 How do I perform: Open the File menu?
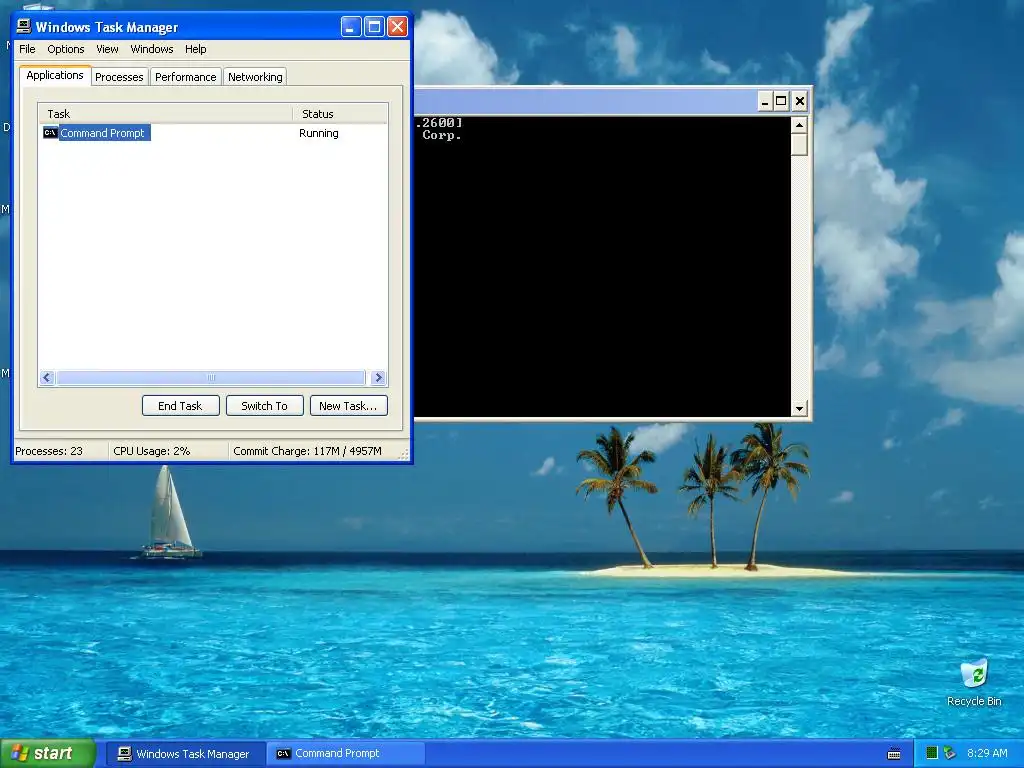click(27, 49)
